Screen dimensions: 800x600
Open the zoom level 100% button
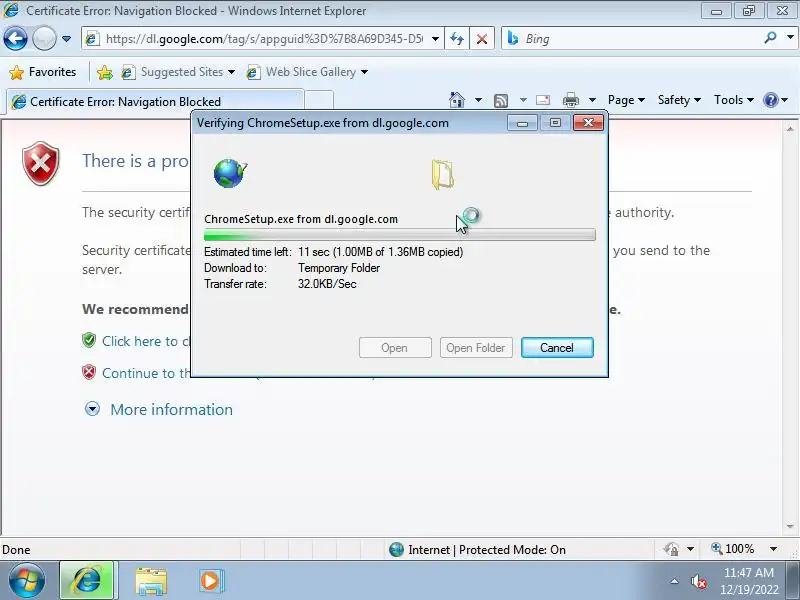pyautogui.click(x=733, y=549)
